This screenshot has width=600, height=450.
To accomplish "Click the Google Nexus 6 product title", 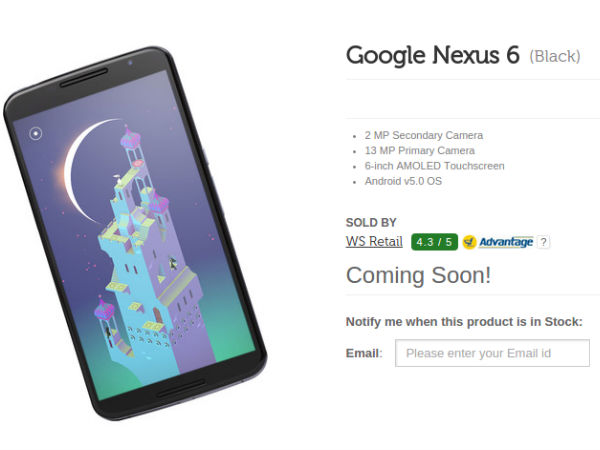I will pyautogui.click(x=432, y=55).
